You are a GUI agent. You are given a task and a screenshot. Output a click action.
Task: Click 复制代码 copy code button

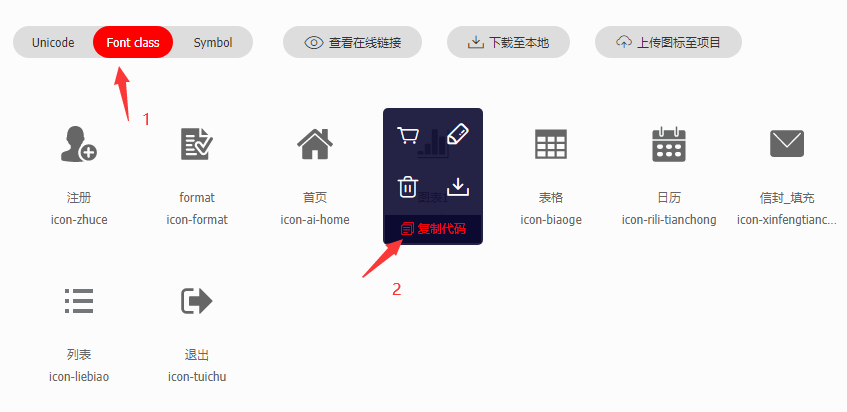point(433,229)
